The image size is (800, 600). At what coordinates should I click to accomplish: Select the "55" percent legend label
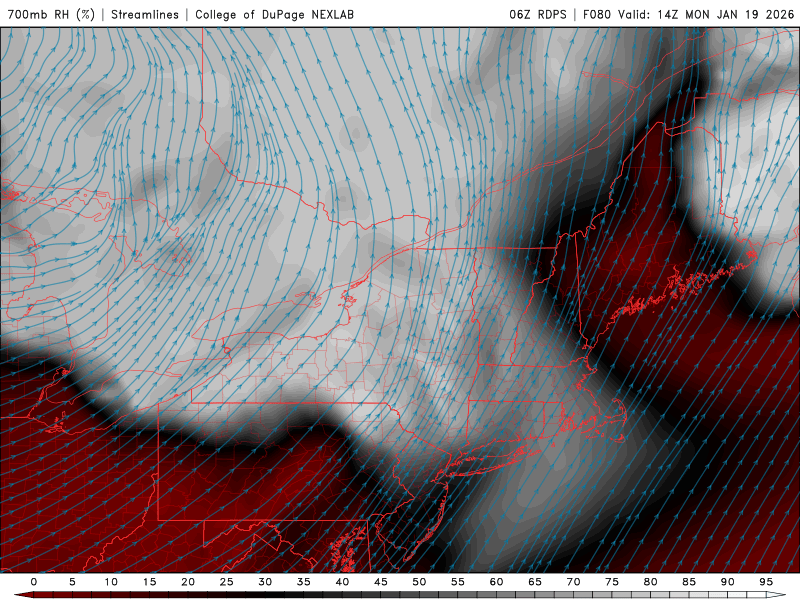[458, 582]
